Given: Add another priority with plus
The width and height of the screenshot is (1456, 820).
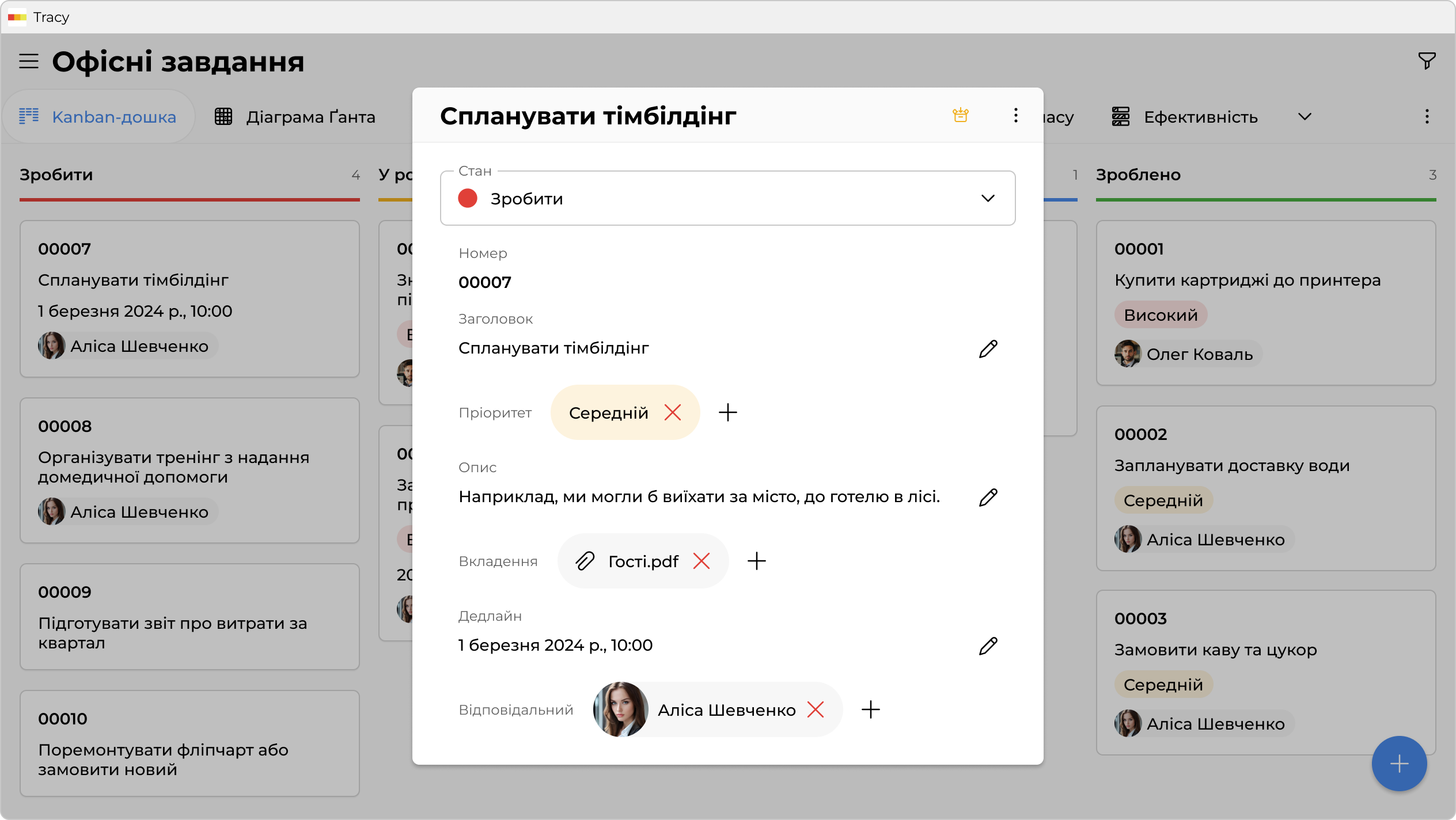Looking at the screenshot, I should [727, 413].
